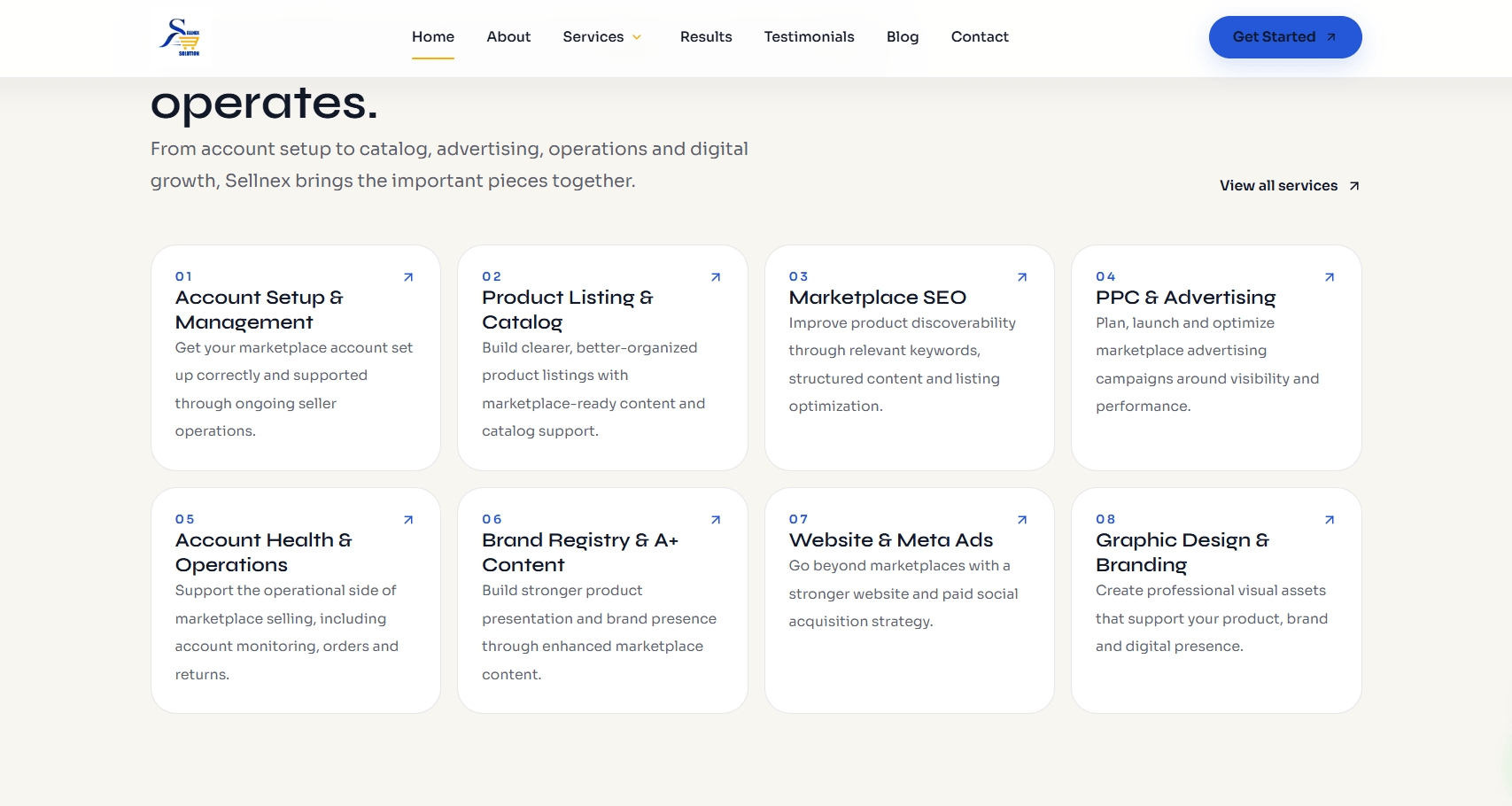1512x806 pixels.
Task: Open arrow icon on Marketplace SEO card
Action: coord(1022,277)
